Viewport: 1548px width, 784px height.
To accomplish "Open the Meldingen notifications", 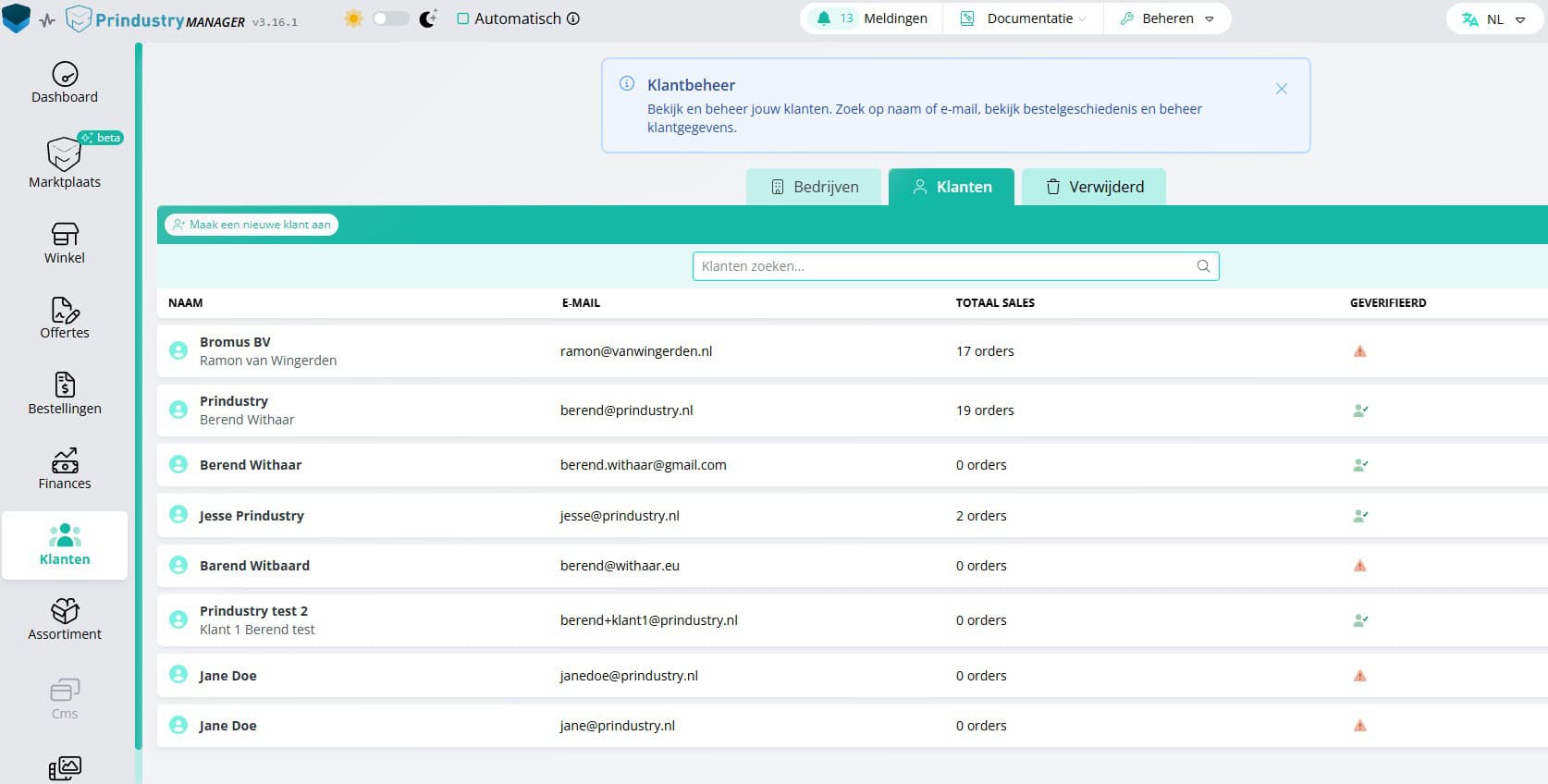I will [x=871, y=18].
